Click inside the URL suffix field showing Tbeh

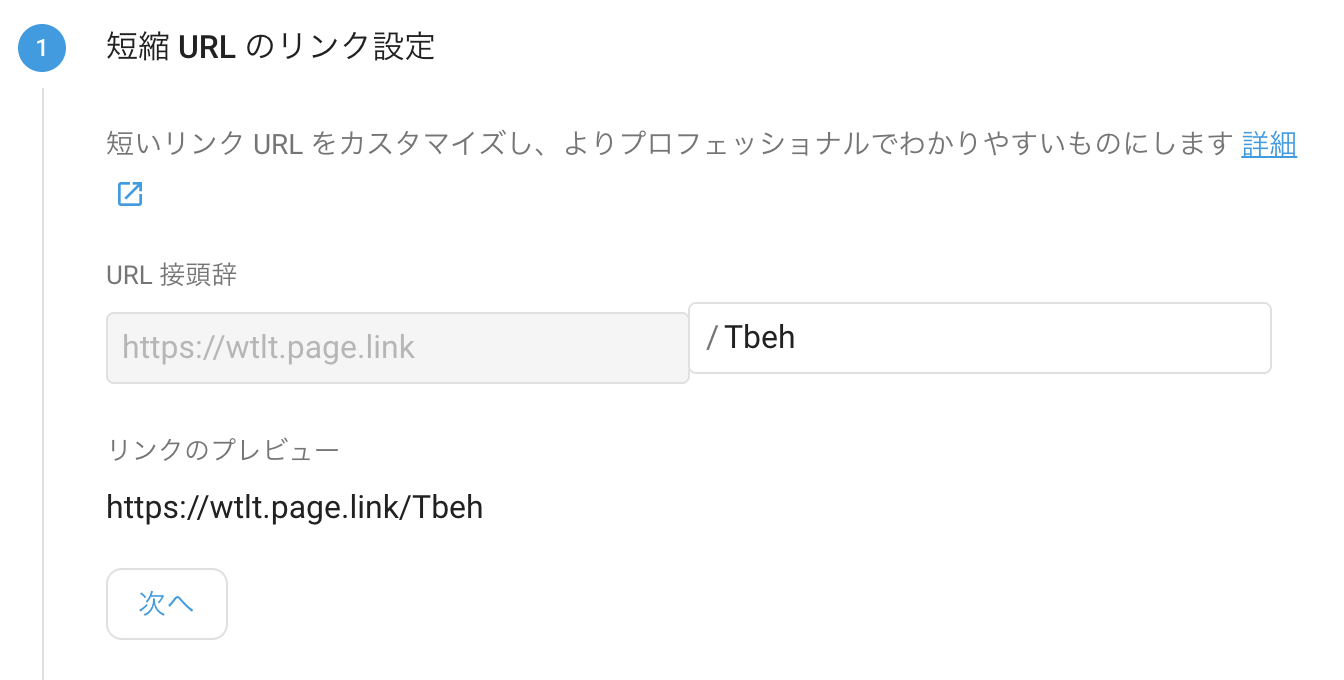click(980, 337)
